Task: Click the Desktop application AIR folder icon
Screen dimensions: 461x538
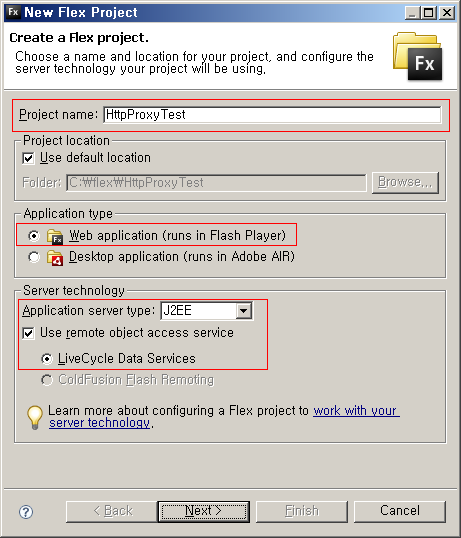Action: [55, 258]
